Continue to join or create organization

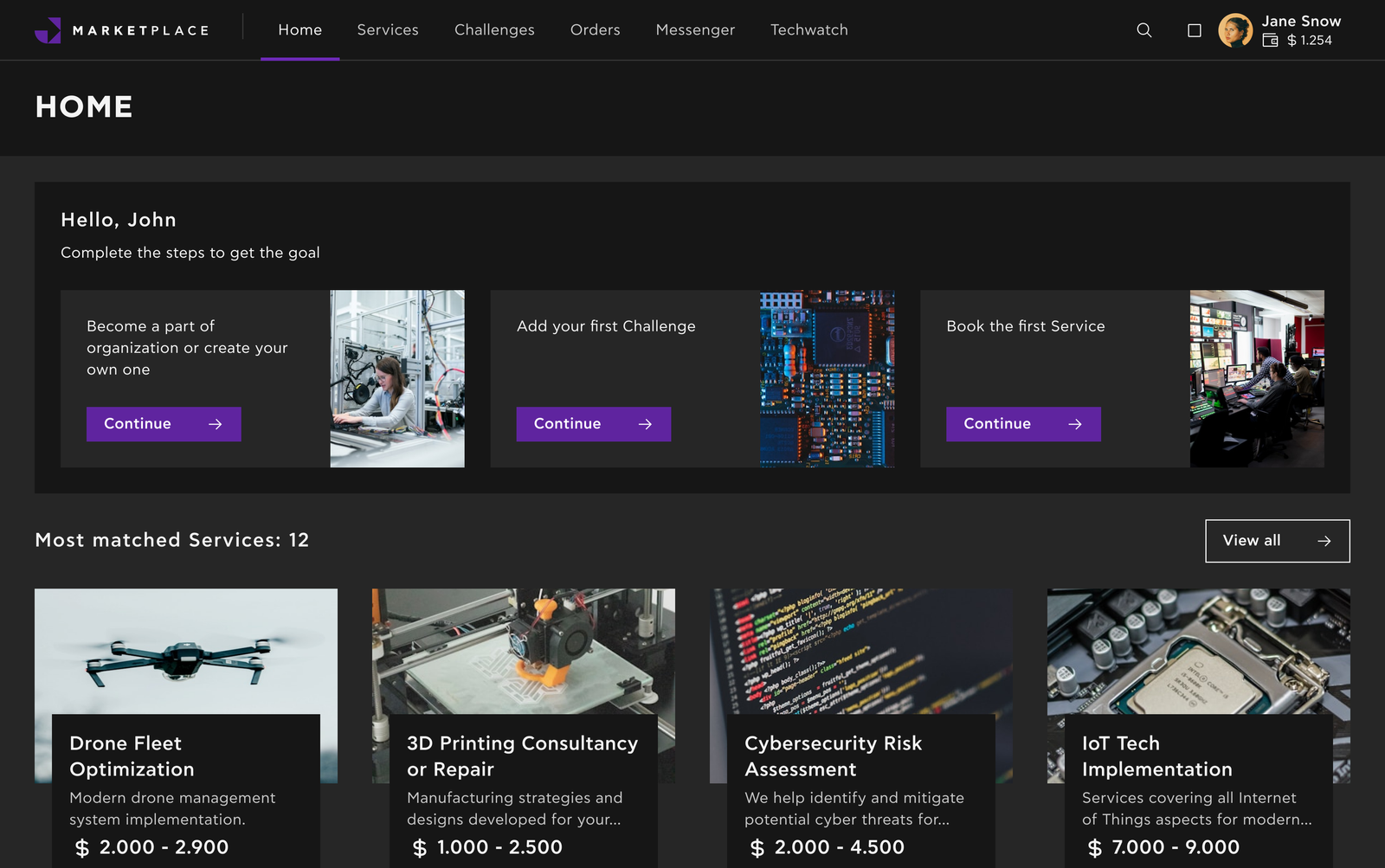pyautogui.click(x=164, y=424)
